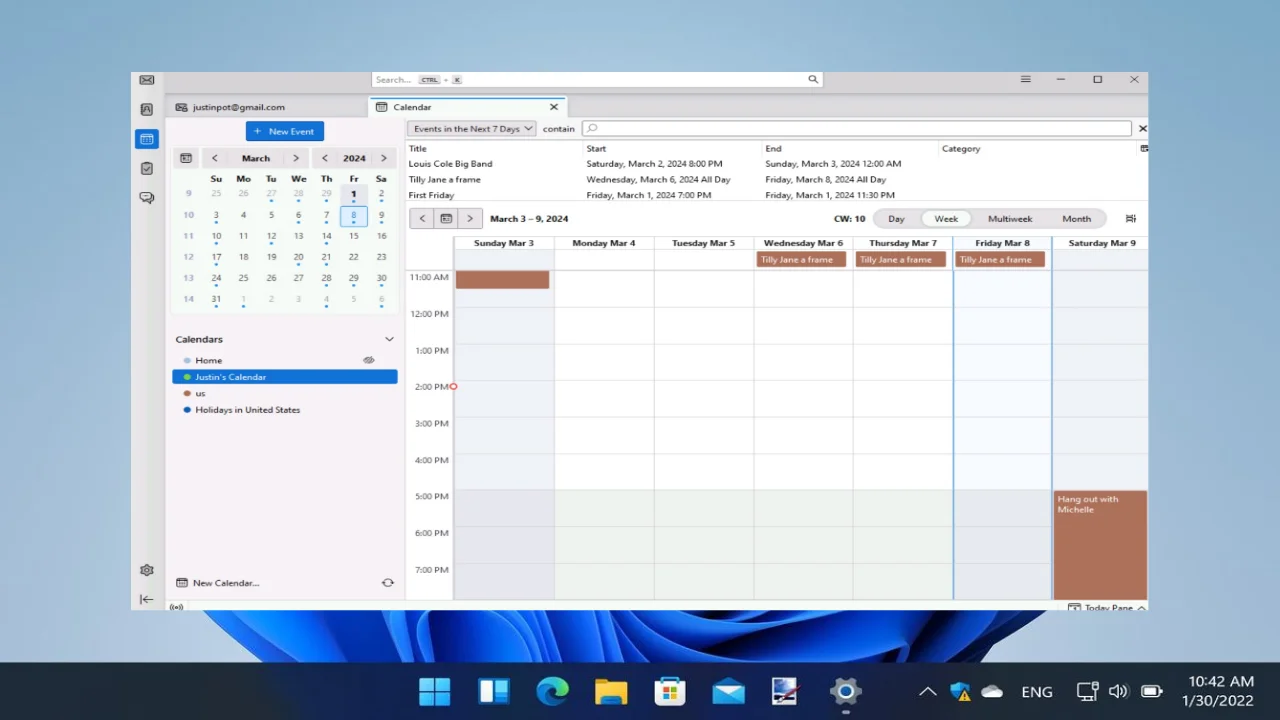Select March 15 in mini calendar
This screenshot has height=720, width=1280.
pyautogui.click(x=353, y=236)
